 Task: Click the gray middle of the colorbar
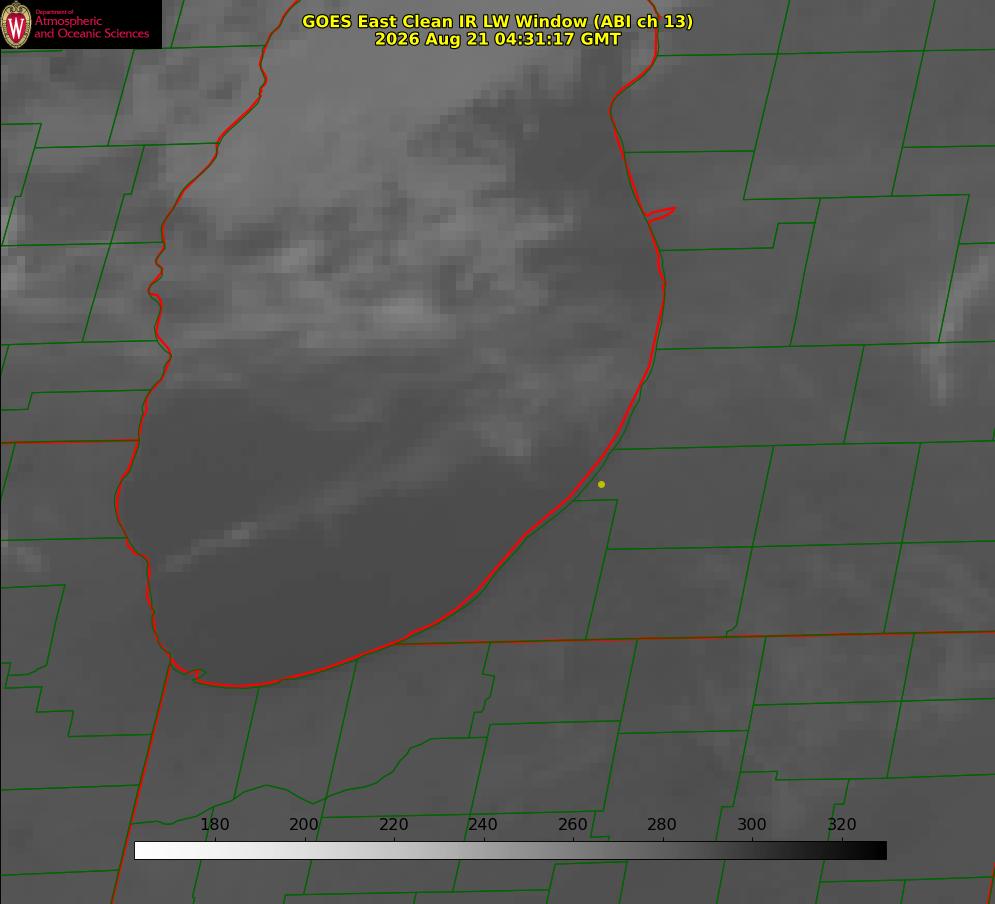coord(510,851)
